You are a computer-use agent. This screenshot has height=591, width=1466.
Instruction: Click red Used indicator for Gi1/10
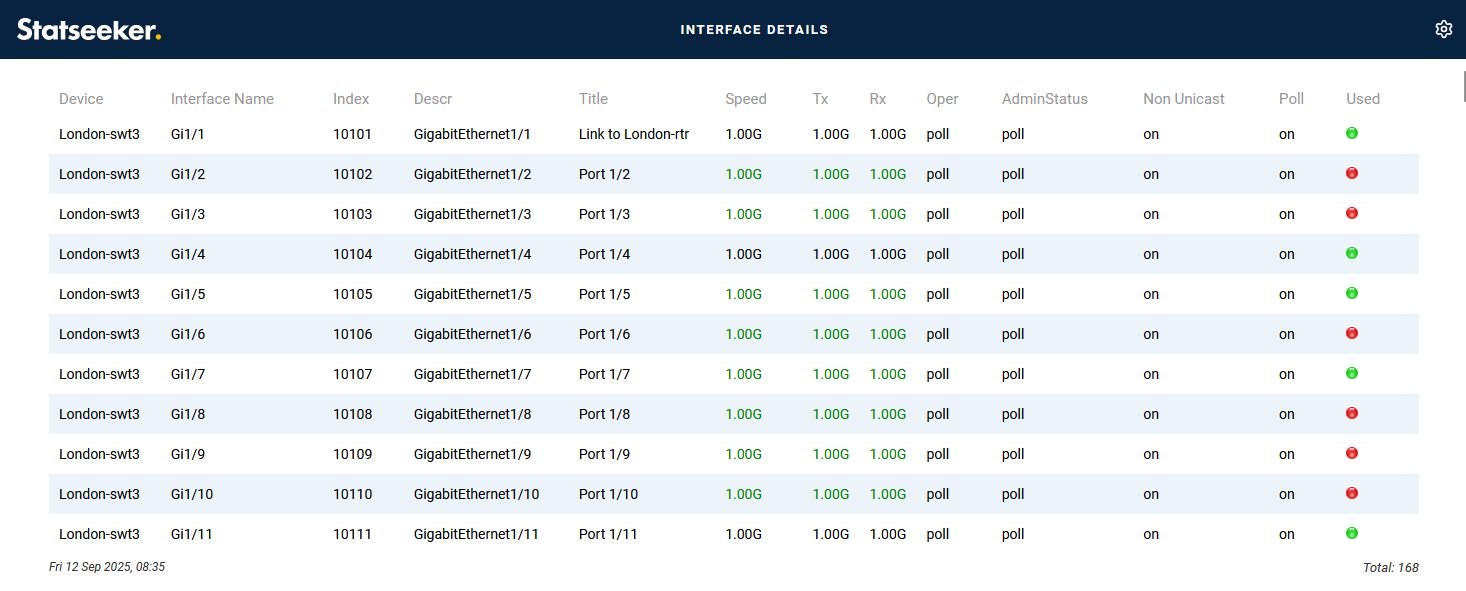1352,493
